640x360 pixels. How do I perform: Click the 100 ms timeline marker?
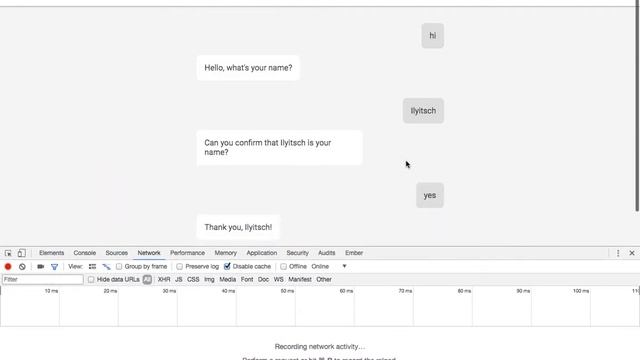coord(581,291)
